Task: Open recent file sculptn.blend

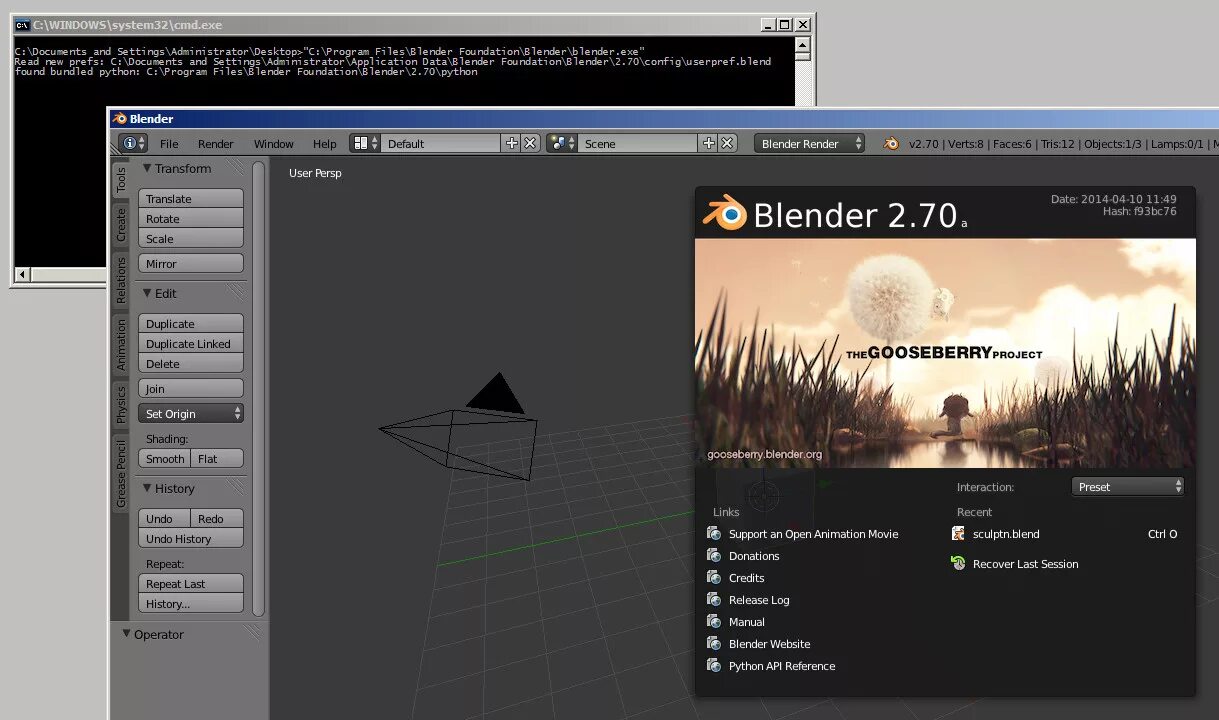Action: tap(1006, 534)
